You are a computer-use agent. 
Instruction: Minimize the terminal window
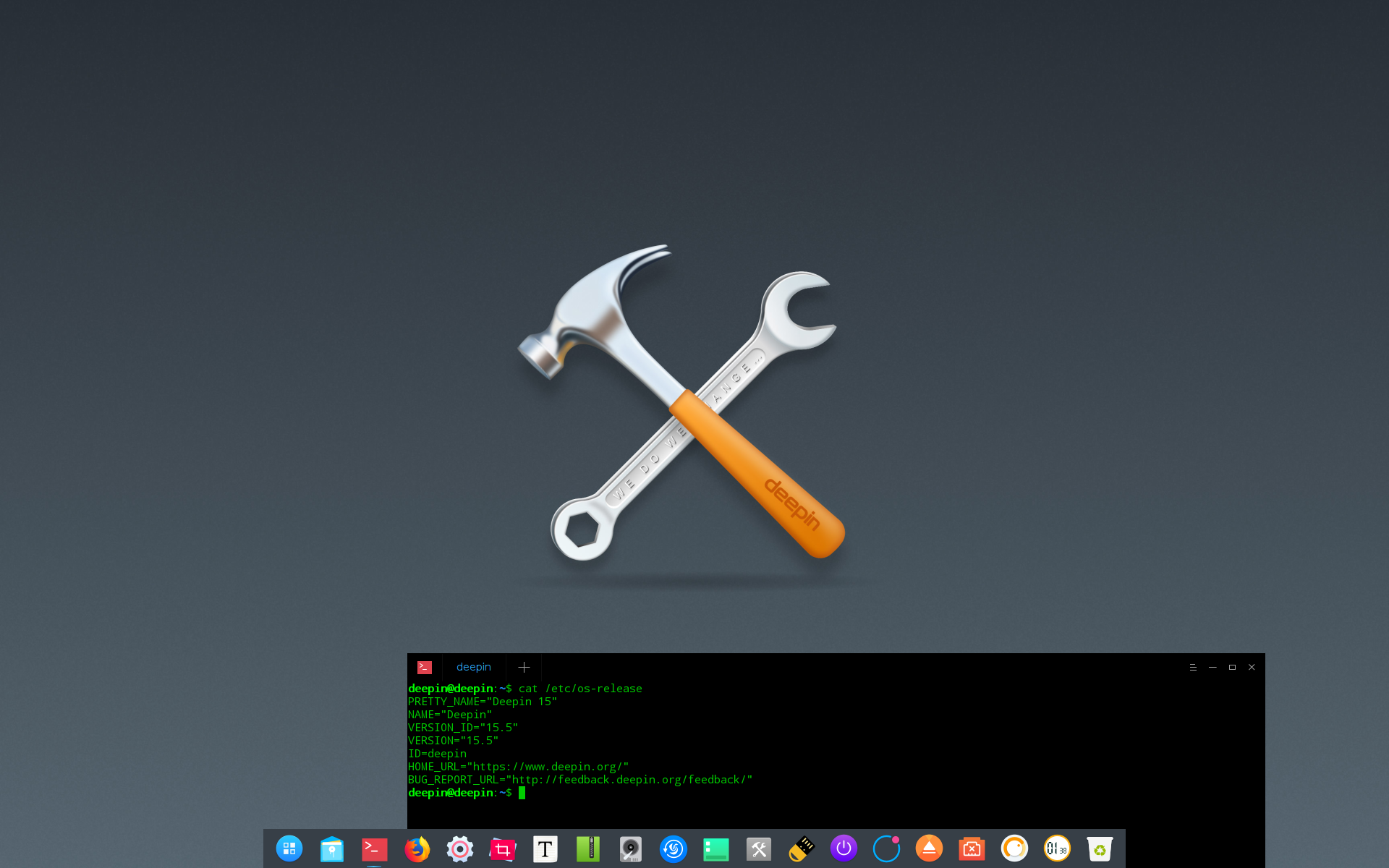pyautogui.click(x=1212, y=667)
